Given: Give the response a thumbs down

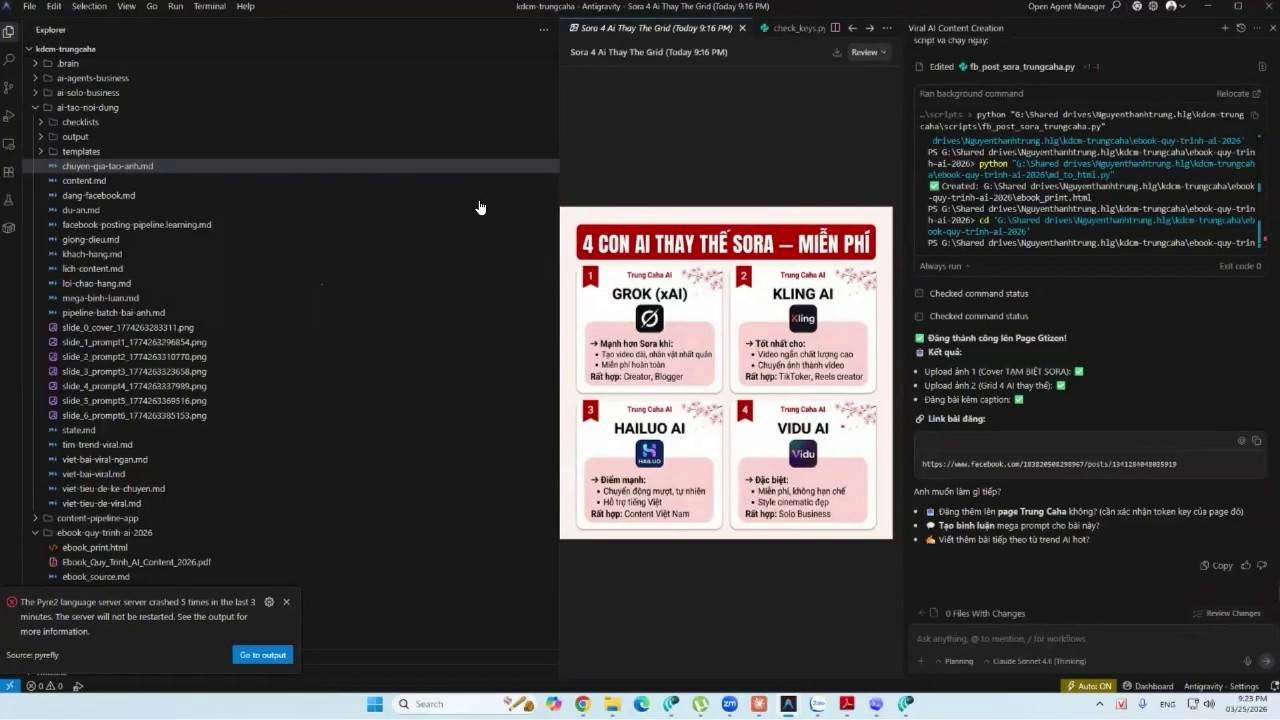Looking at the screenshot, I should (1261, 565).
